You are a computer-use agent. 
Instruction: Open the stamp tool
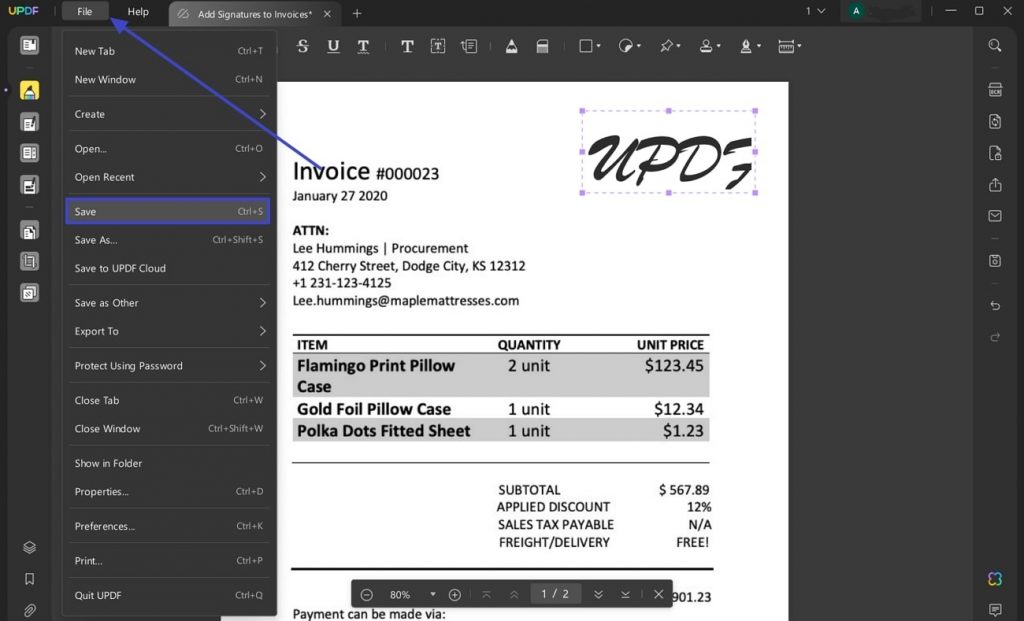point(707,46)
